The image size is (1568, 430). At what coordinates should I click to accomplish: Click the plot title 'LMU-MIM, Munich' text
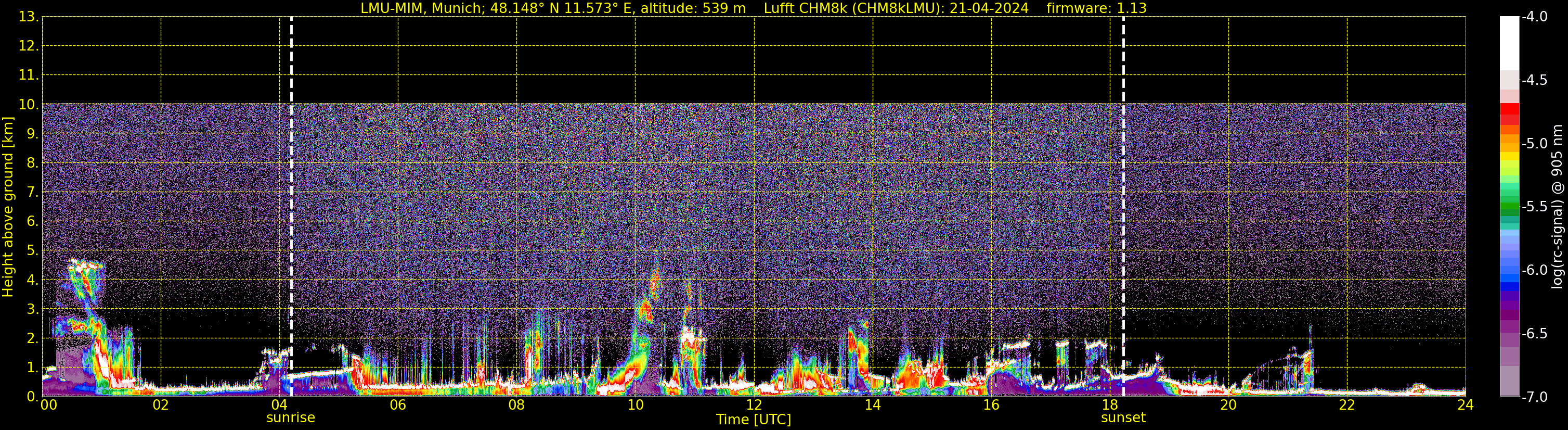coord(422,8)
